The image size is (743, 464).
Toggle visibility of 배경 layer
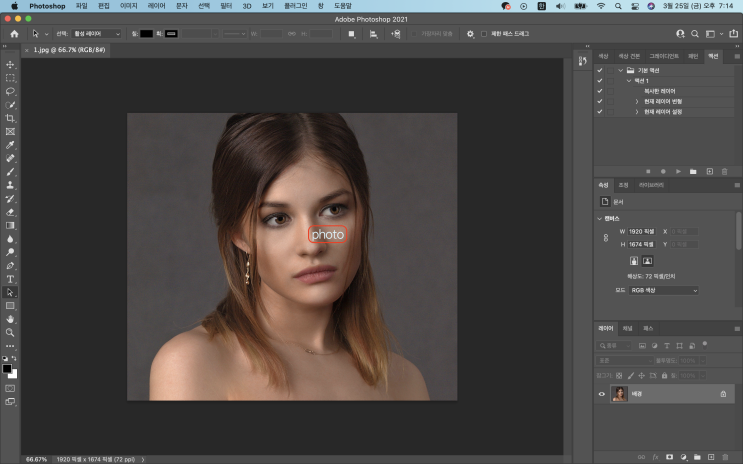601,394
